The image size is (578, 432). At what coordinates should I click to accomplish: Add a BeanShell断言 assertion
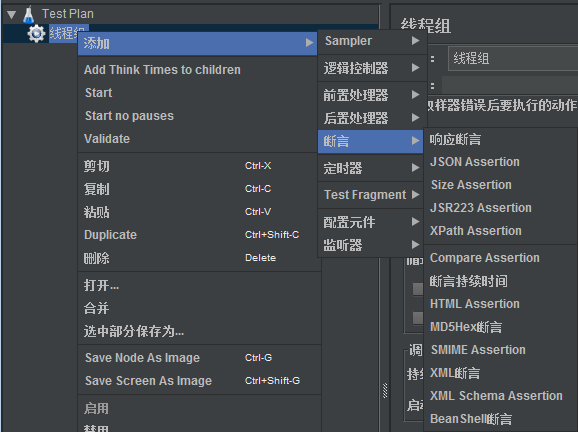(x=501, y=419)
